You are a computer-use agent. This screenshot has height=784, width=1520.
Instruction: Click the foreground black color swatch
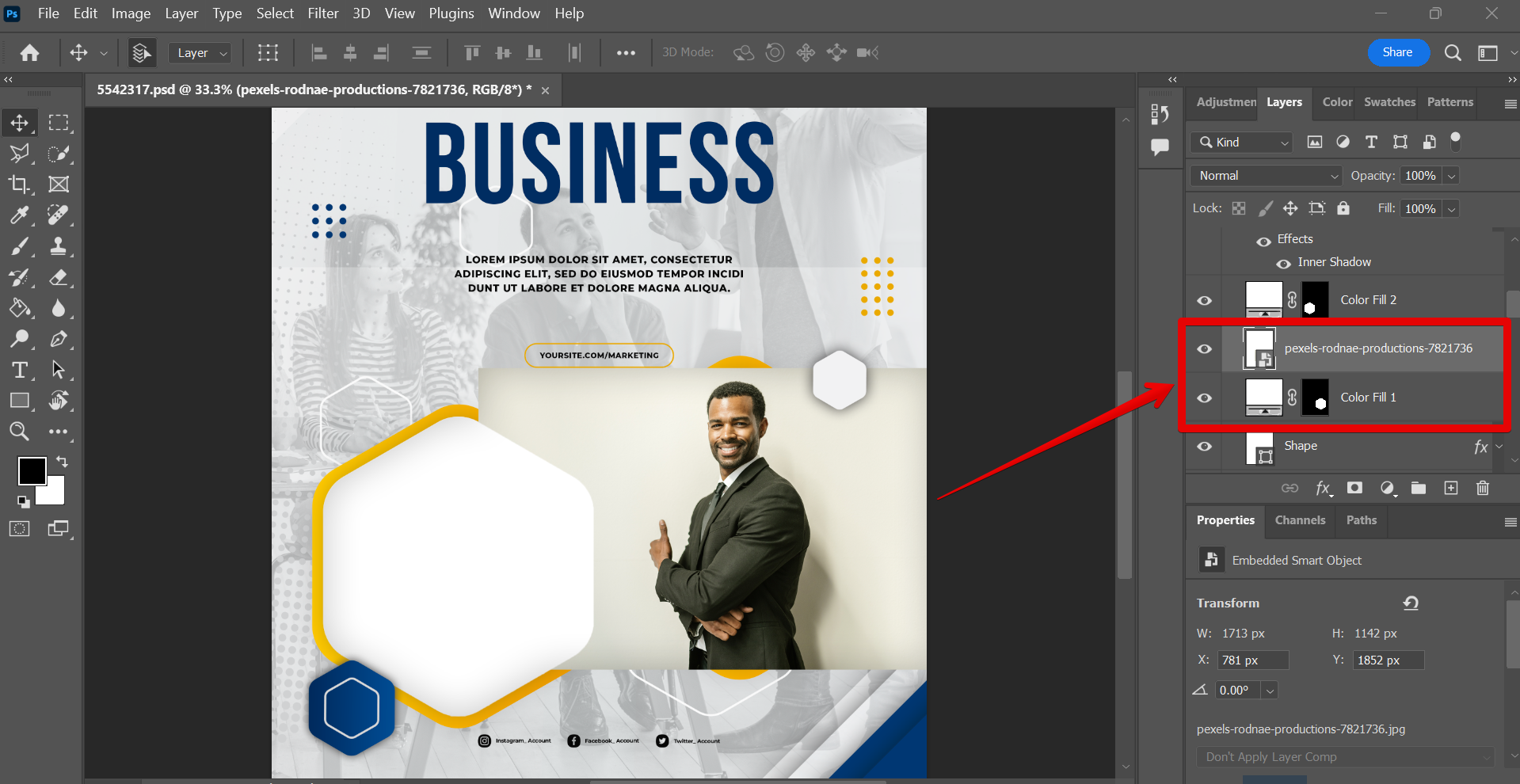[x=32, y=471]
